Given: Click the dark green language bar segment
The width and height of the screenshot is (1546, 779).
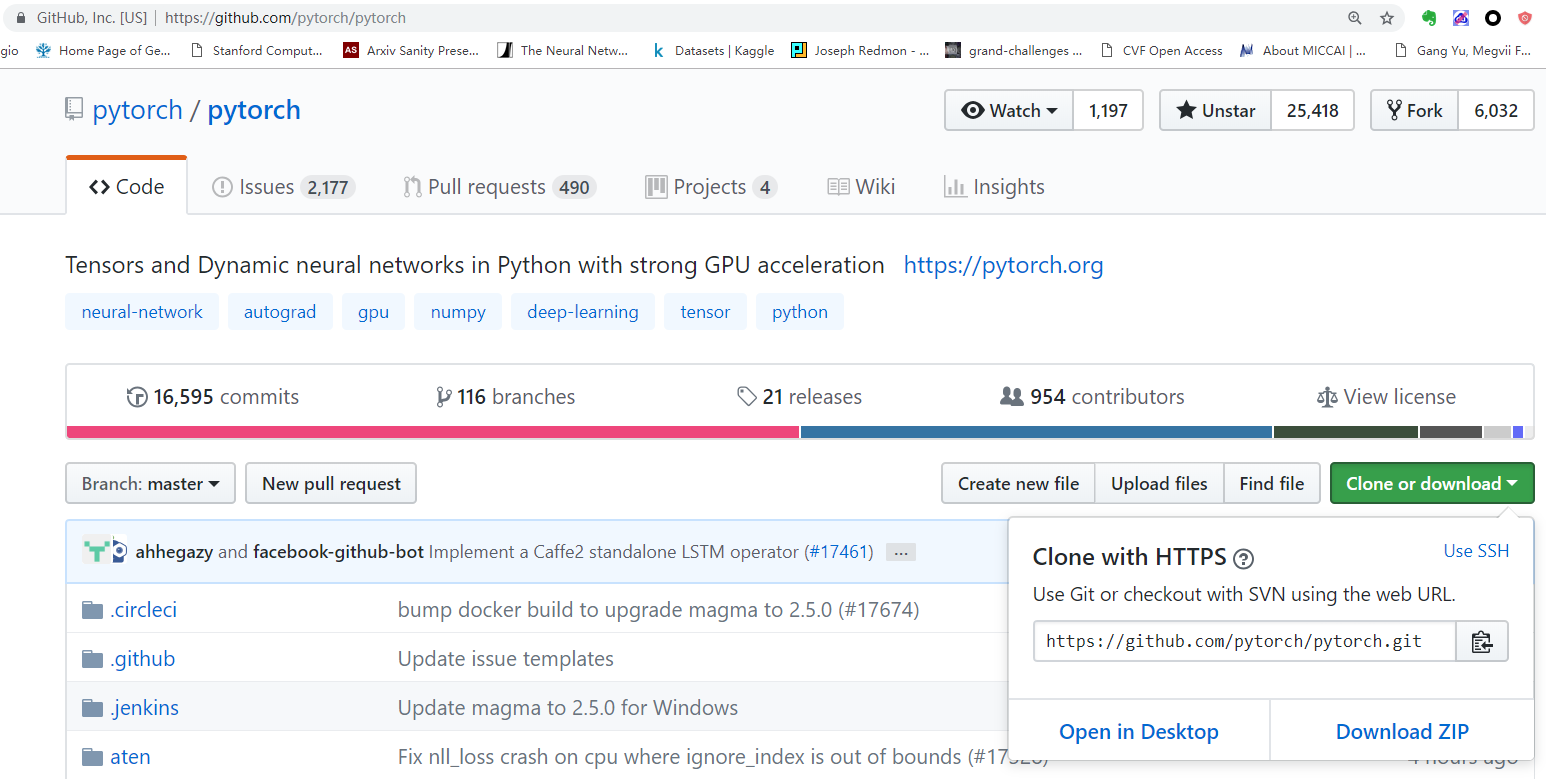Looking at the screenshot, I should 1346,432.
